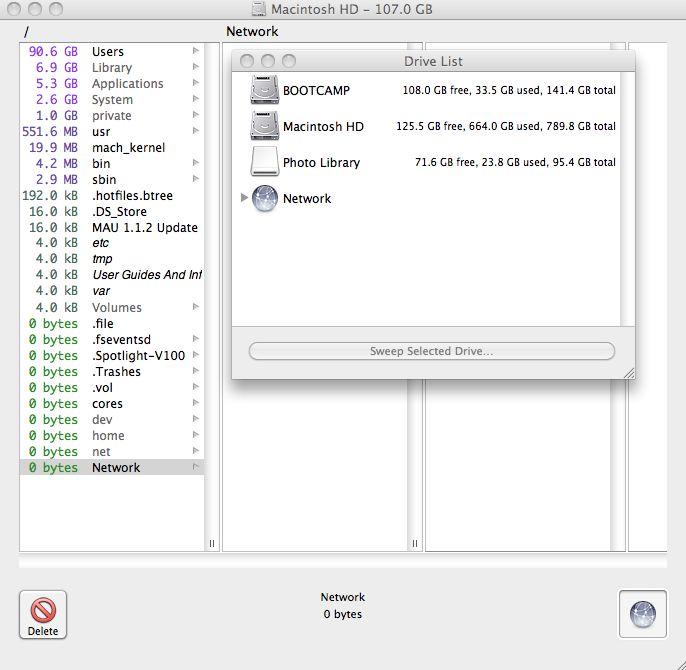This screenshot has width=686, height=670.
Task: Select the Users row in file list
Action: [112, 51]
